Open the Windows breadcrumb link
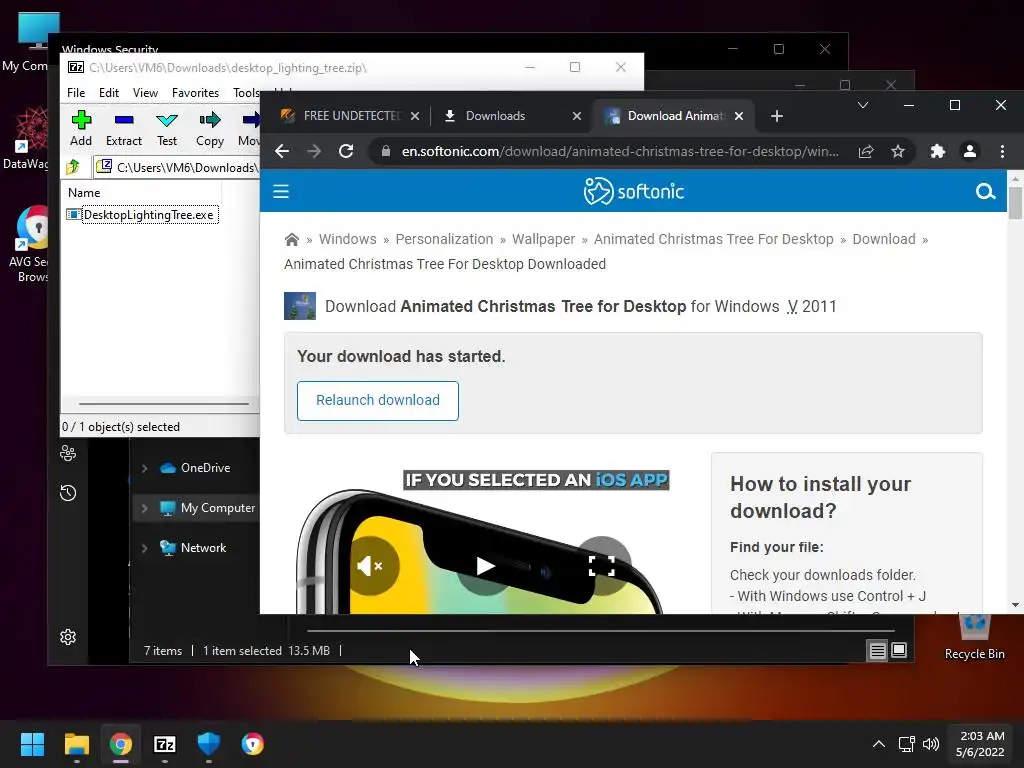Screen dimensions: 1024x768 pyautogui.click(x=347, y=239)
